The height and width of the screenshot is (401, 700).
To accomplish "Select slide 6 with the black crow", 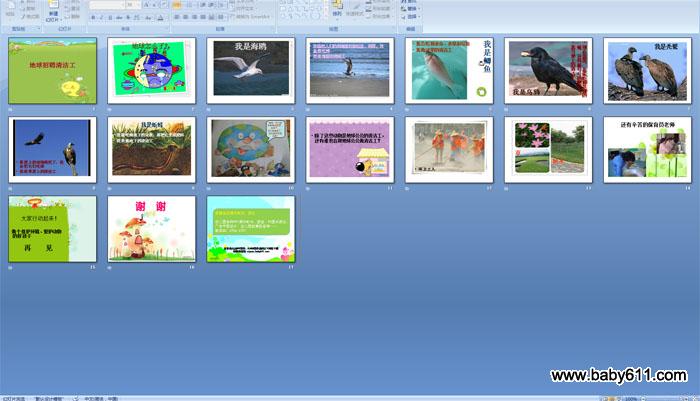I will point(548,71).
